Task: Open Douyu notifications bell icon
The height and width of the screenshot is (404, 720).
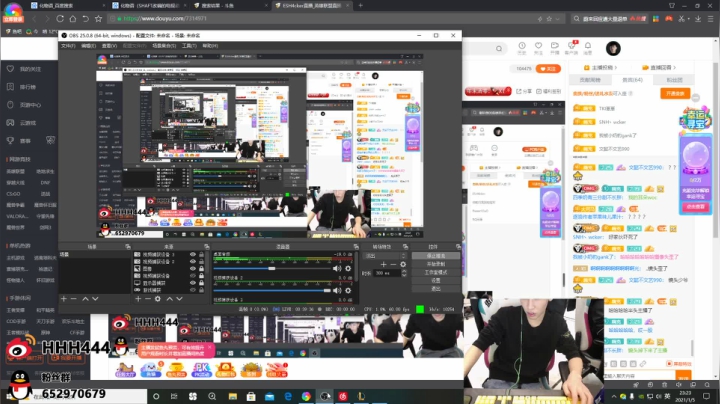Action: tap(588, 46)
